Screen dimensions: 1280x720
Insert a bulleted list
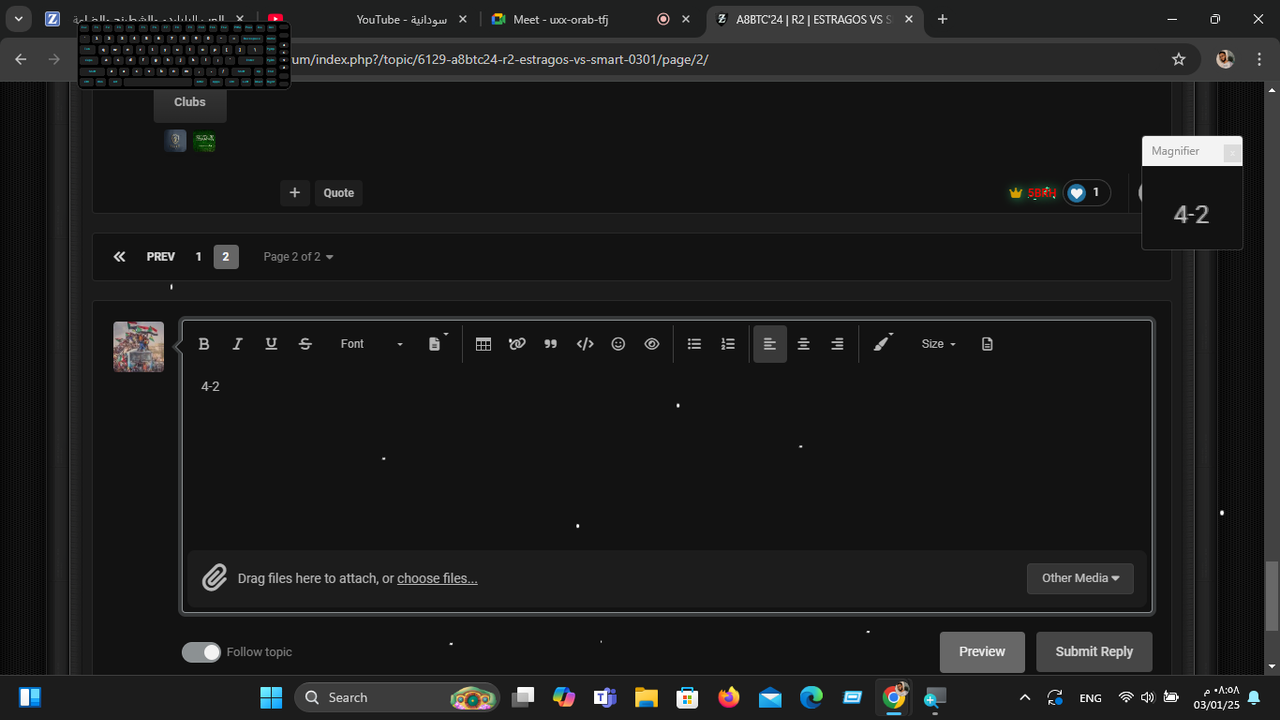point(694,344)
